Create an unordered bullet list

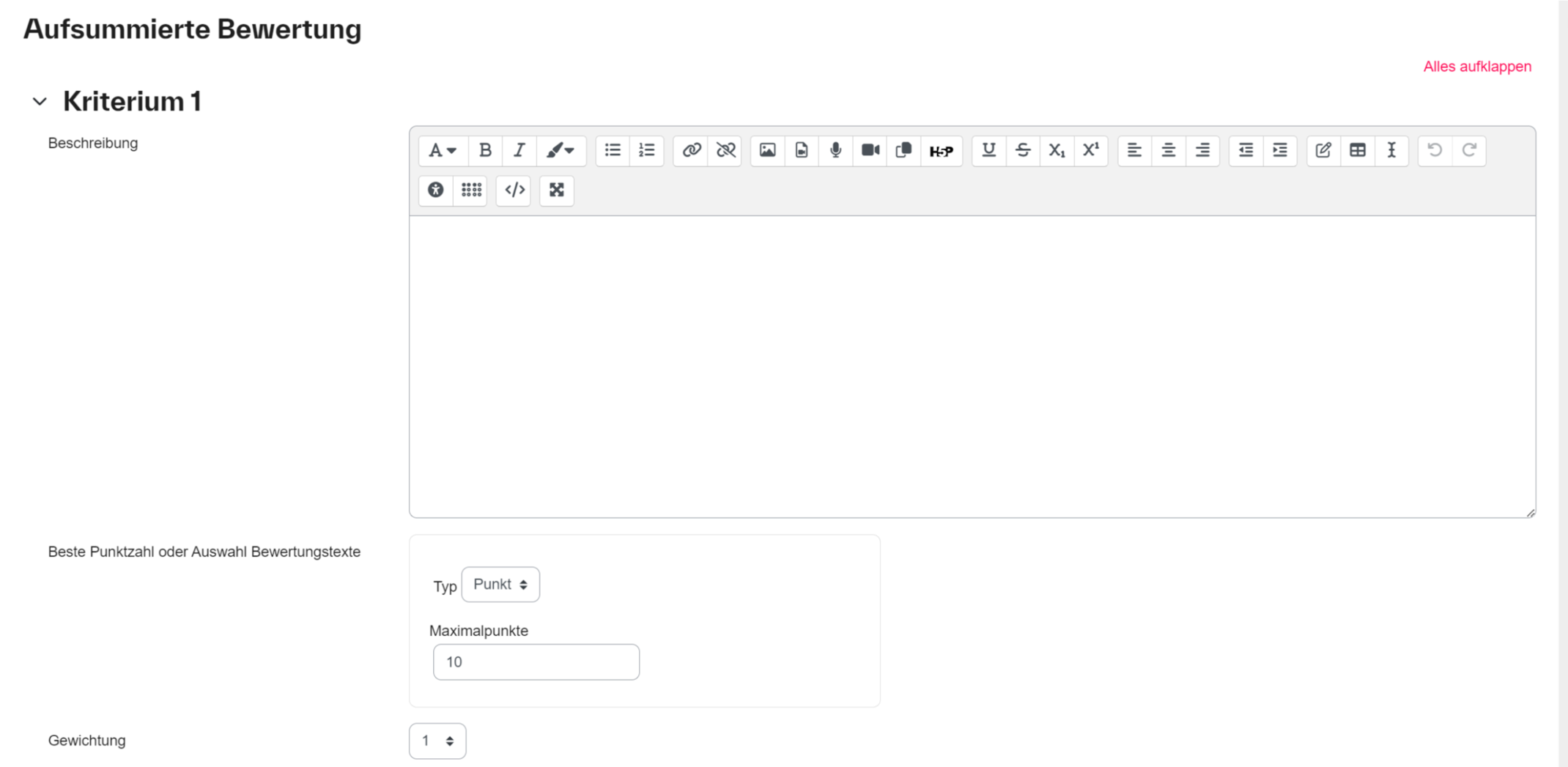613,150
